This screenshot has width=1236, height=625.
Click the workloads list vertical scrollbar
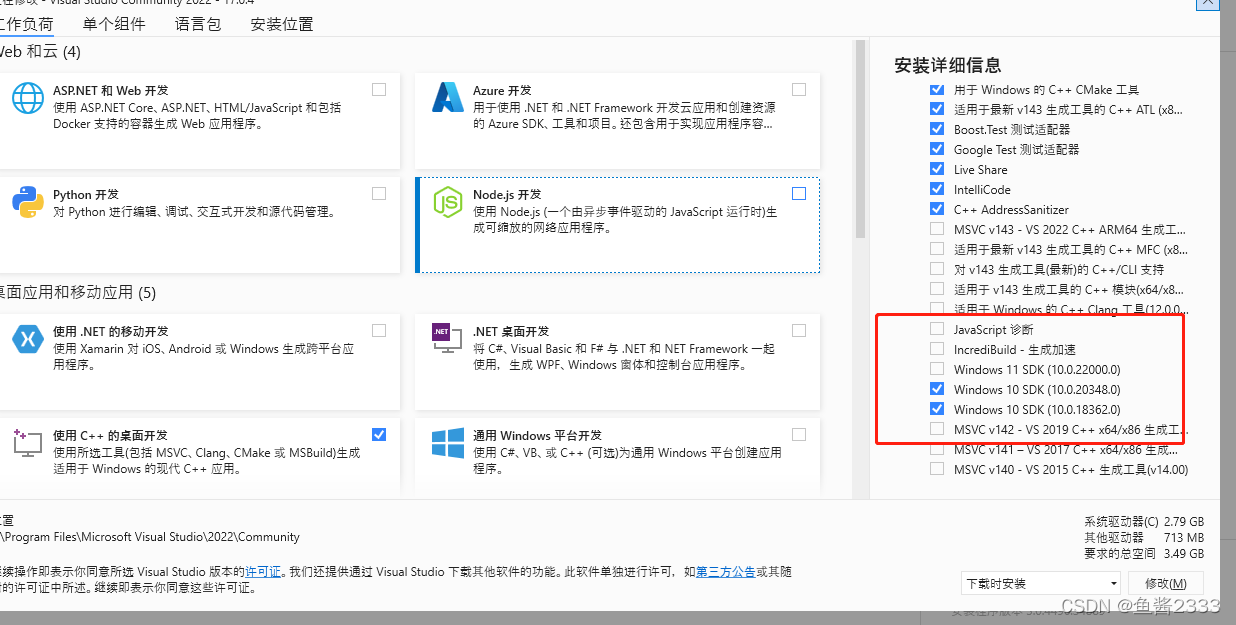[861, 140]
